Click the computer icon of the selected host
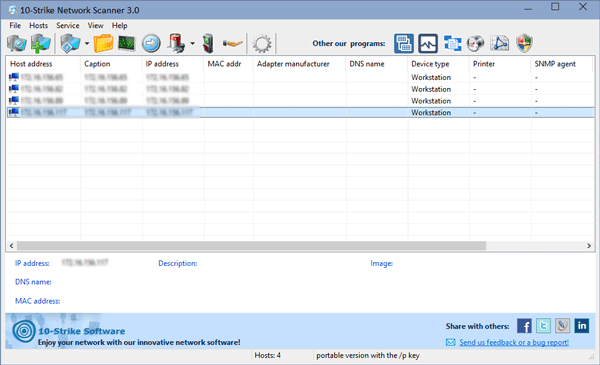This screenshot has height=365, width=600. pos(14,112)
